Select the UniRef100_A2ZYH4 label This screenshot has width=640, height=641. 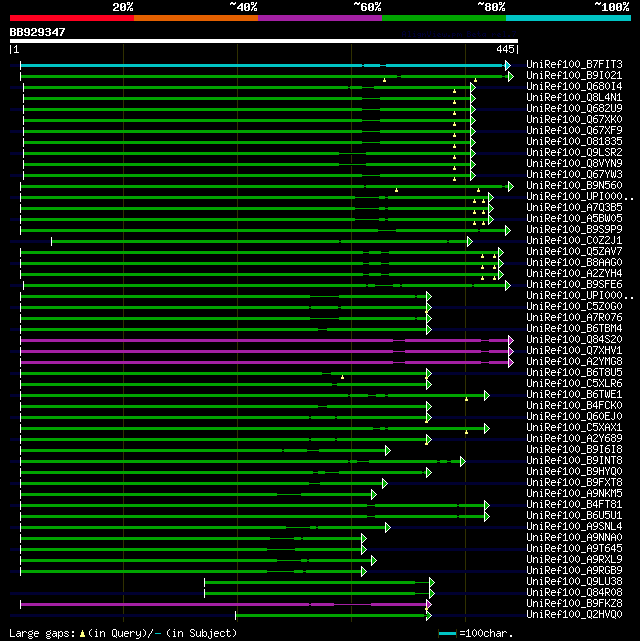(574, 274)
